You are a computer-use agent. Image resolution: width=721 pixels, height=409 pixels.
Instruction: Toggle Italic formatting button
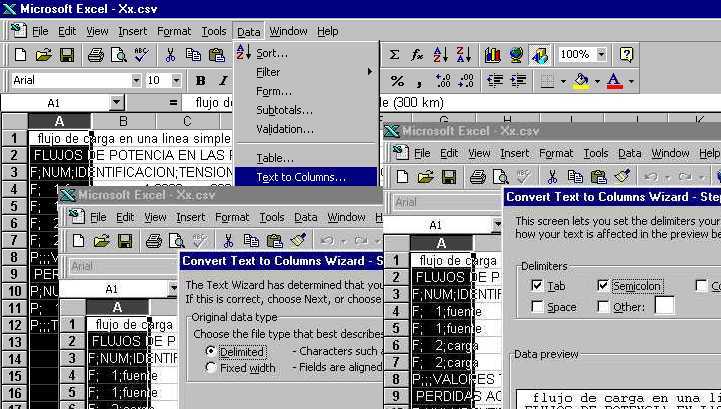click(223, 81)
